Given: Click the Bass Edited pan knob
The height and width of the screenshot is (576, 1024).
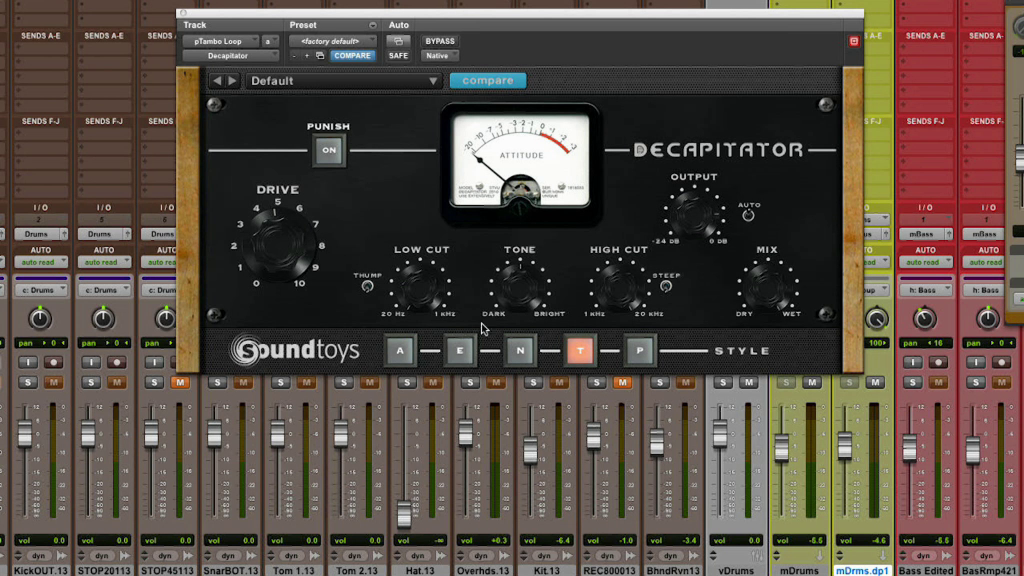Looking at the screenshot, I should click(924, 319).
